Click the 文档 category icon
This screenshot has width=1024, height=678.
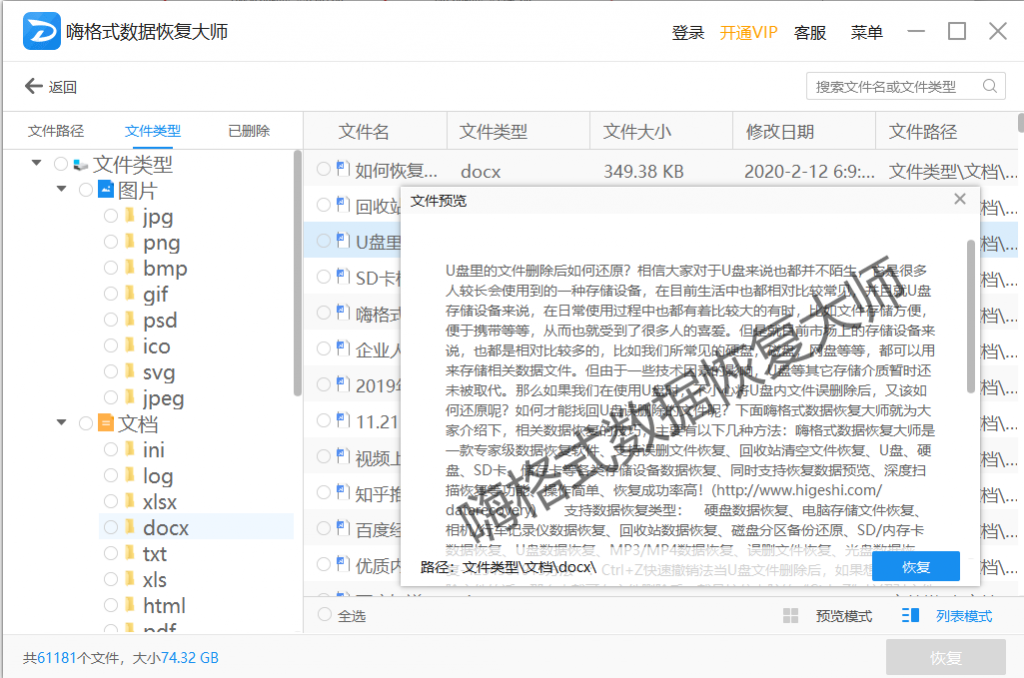point(106,423)
